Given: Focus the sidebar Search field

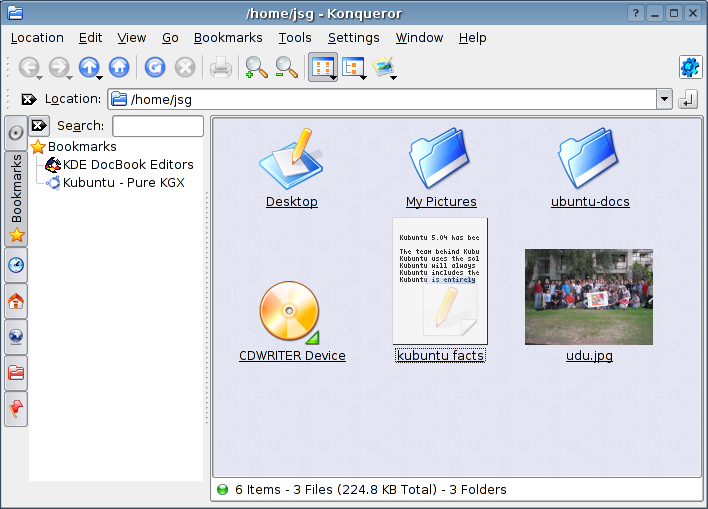Looking at the screenshot, I should pos(158,126).
